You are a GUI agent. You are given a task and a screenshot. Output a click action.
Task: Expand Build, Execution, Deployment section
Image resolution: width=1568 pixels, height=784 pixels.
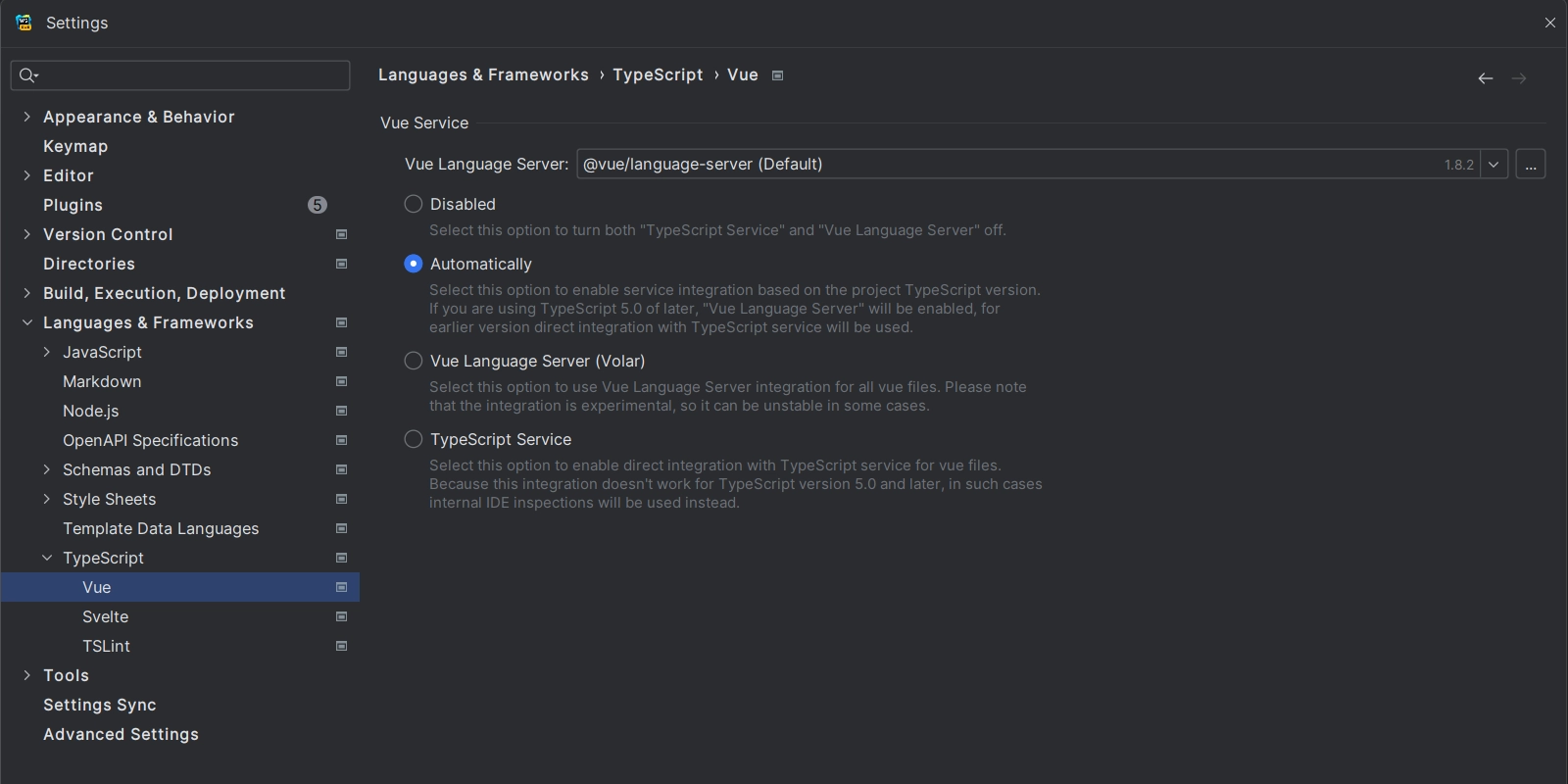click(27, 293)
